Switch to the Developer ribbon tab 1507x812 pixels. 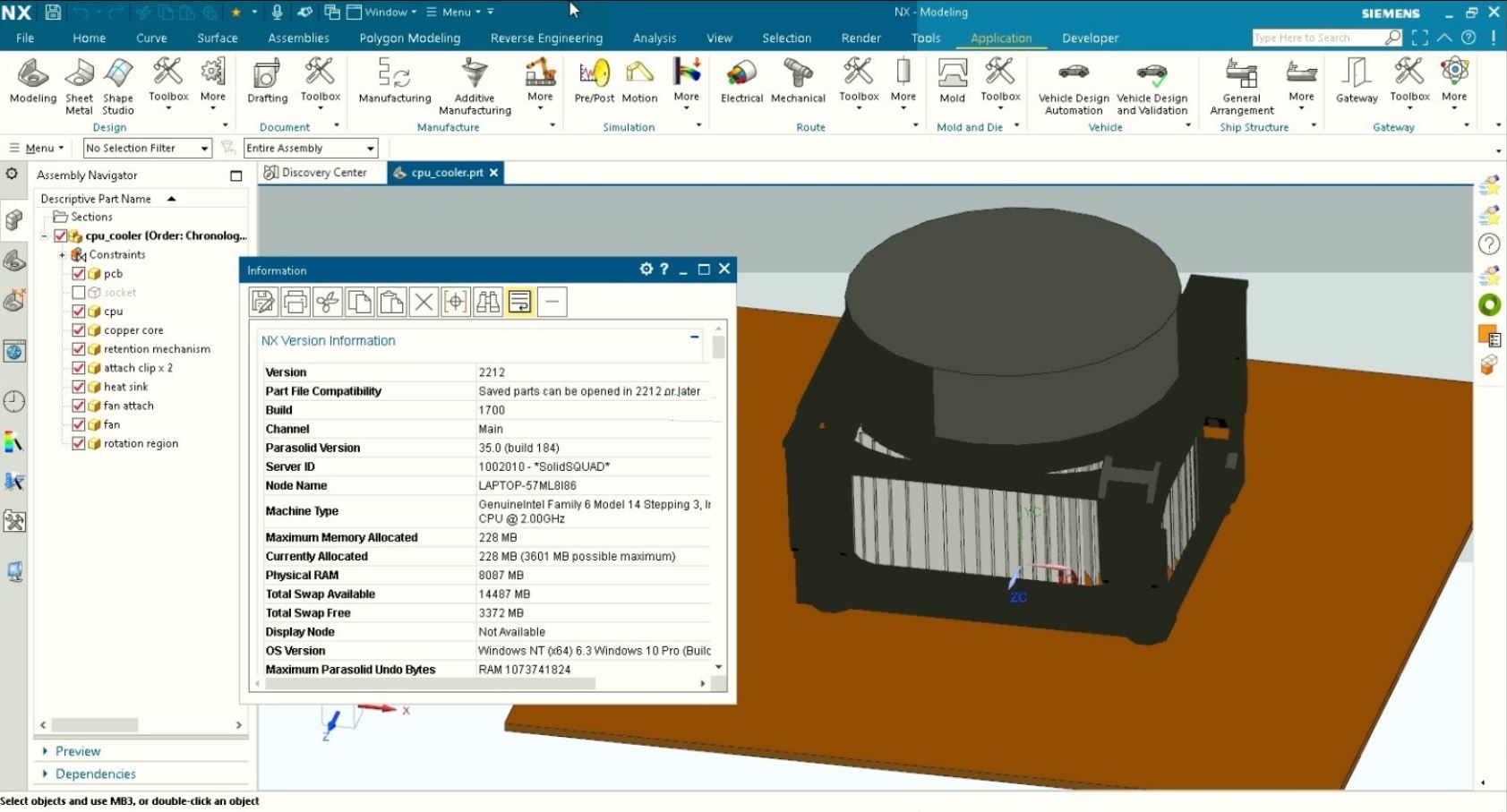click(x=1090, y=38)
